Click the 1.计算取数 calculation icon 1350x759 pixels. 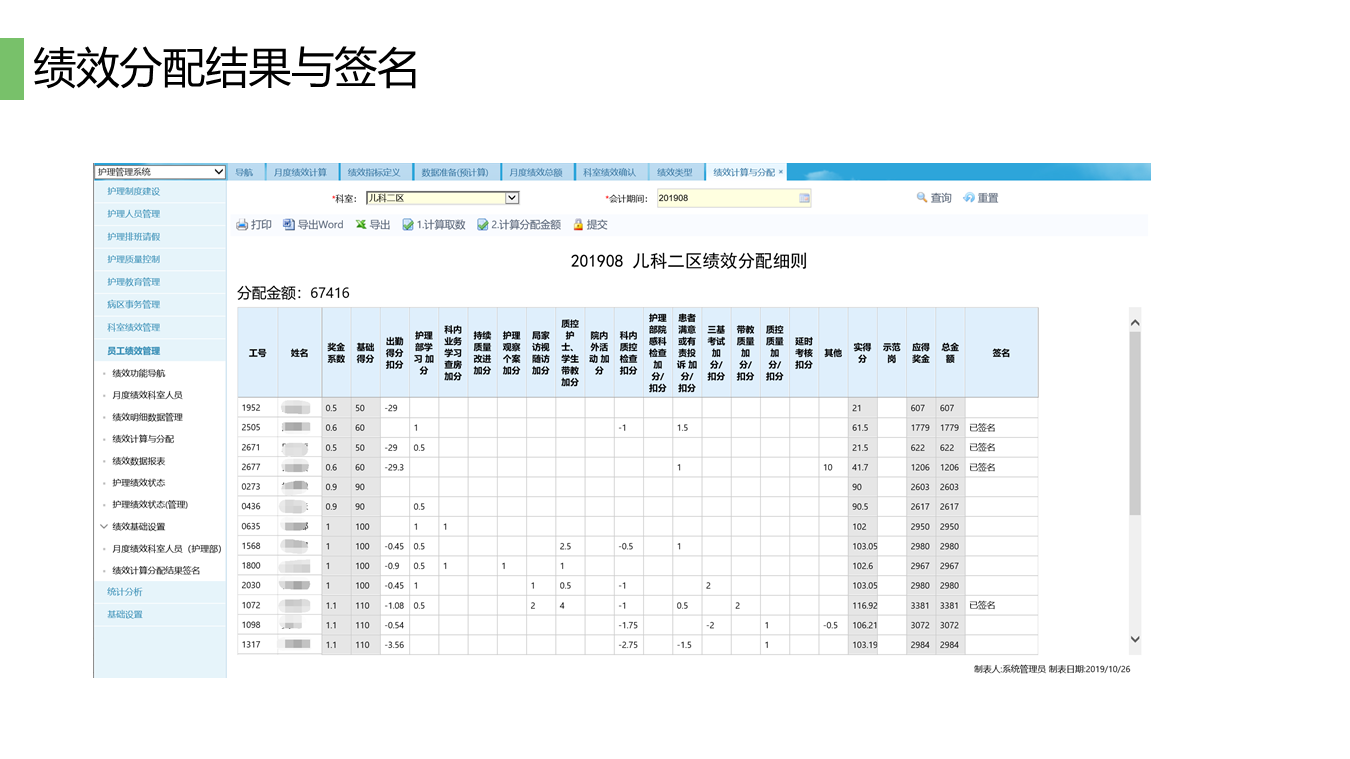click(x=409, y=224)
